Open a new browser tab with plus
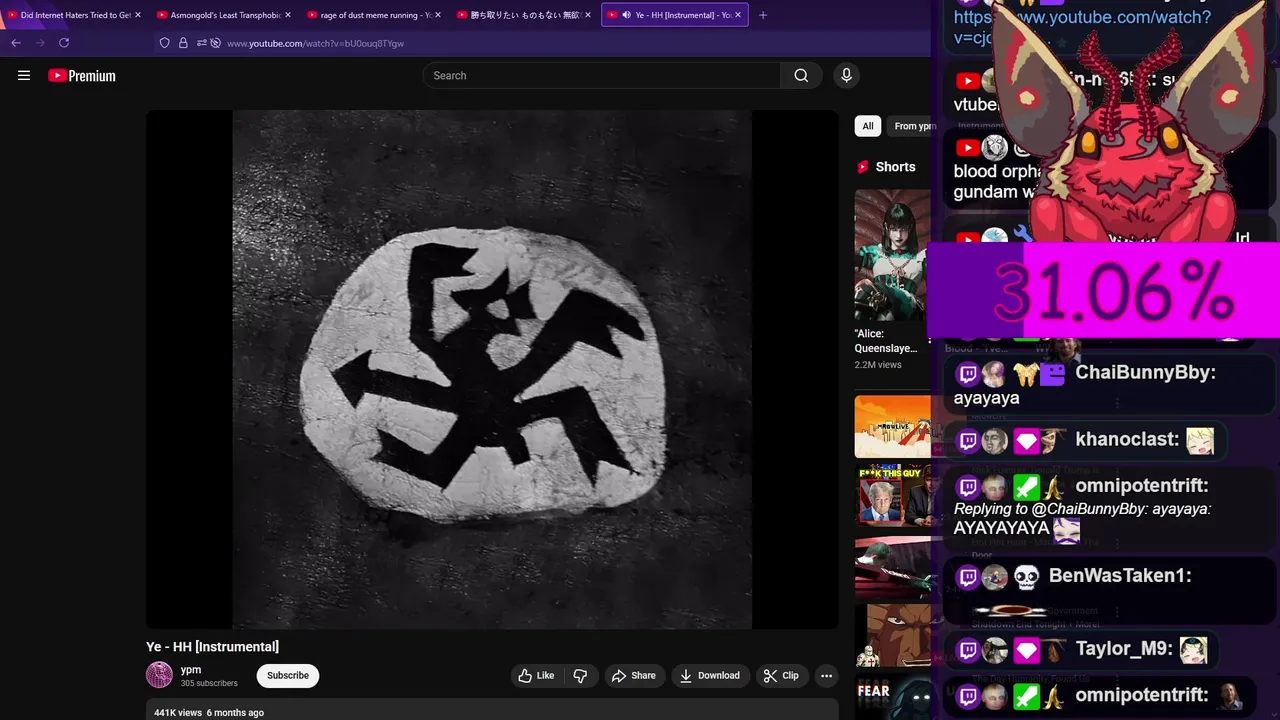 [x=763, y=15]
